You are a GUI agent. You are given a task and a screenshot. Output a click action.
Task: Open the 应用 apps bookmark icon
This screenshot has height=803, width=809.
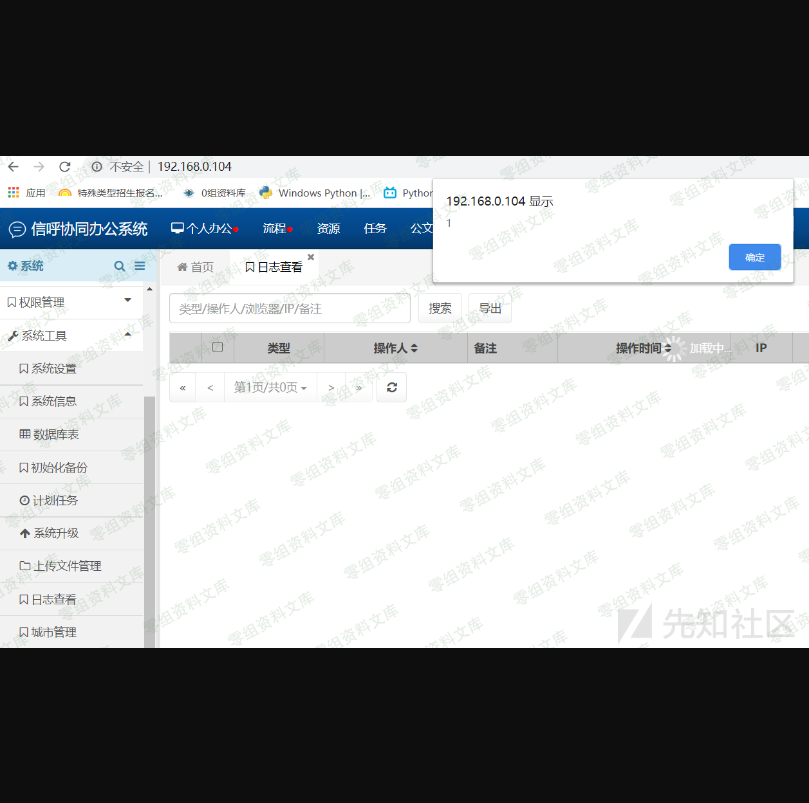tap(14, 193)
